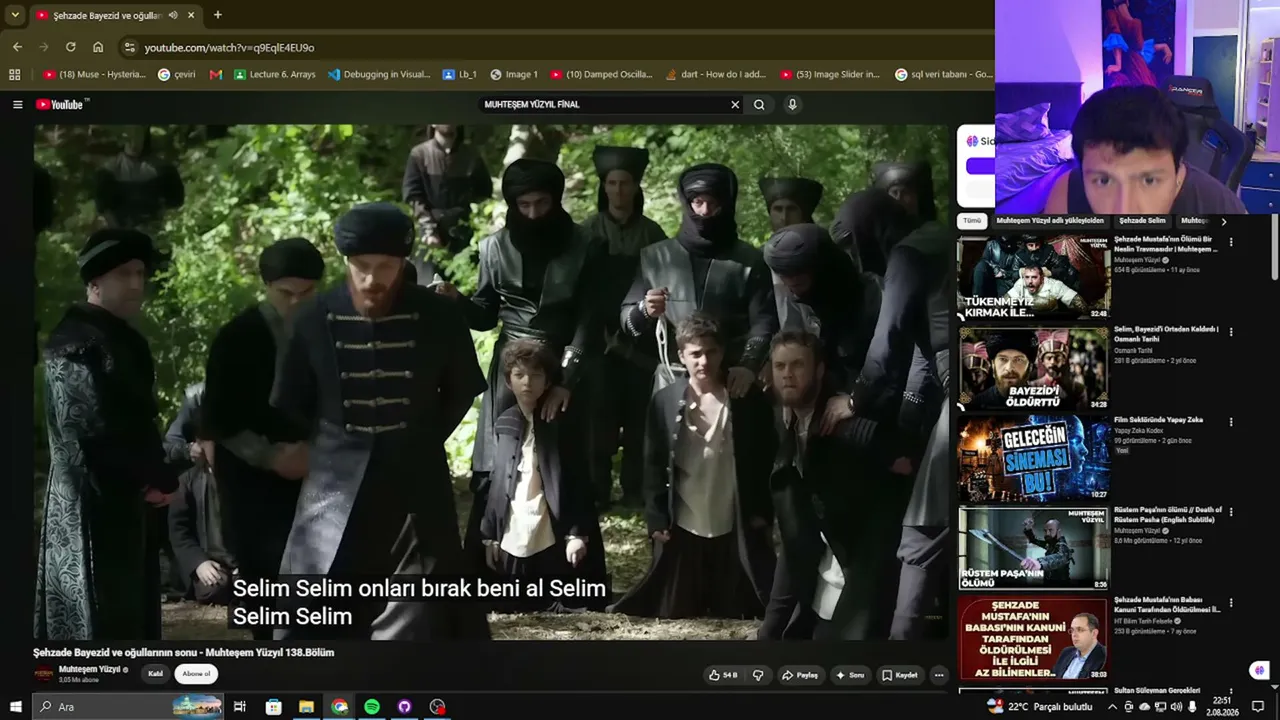
Task: Open title Film Sektöründe Yapay Zeka
Action: tap(1158, 420)
